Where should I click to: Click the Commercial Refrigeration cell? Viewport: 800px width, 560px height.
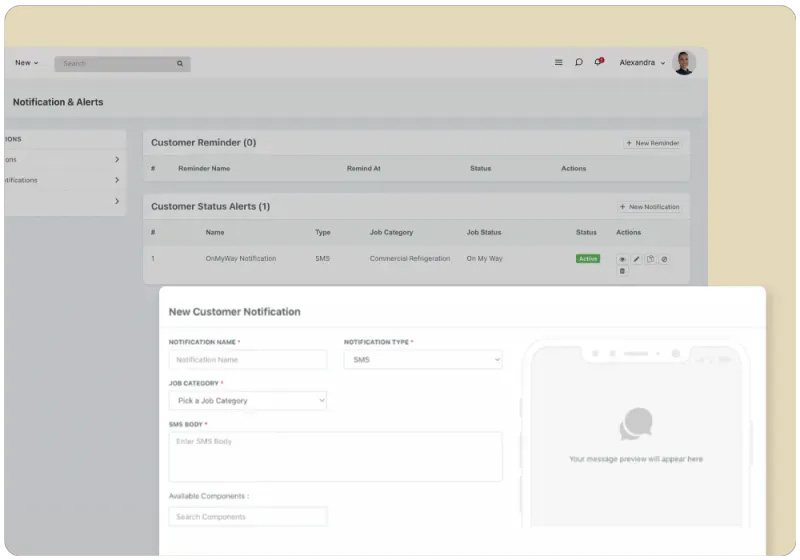(x=410, y=259)
